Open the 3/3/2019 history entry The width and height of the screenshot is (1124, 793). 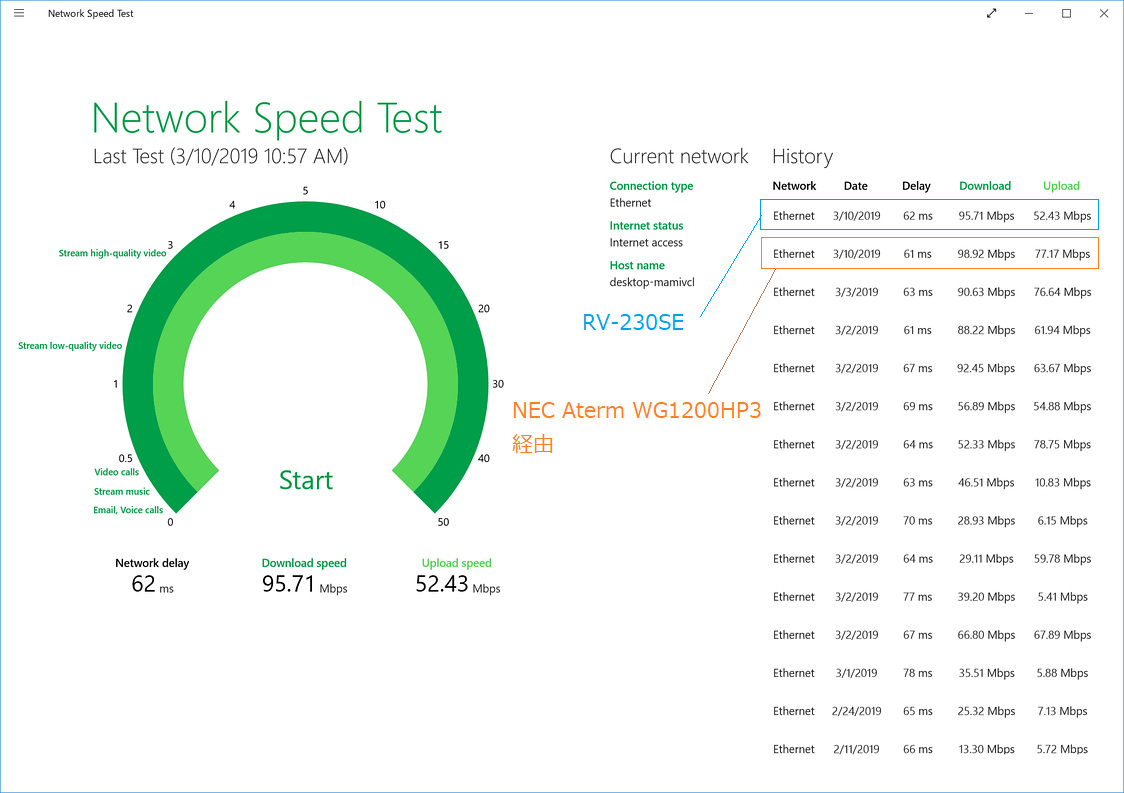click(x=931, y=292)
